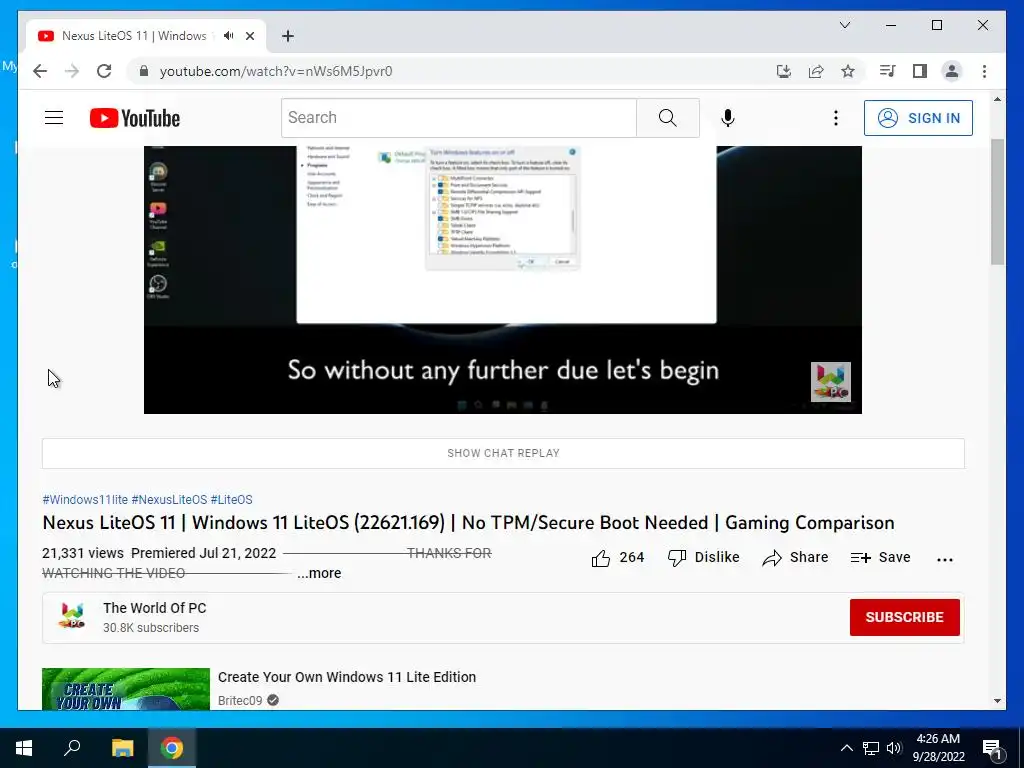Open File Explorer from taskbar

tap(122, 748)
